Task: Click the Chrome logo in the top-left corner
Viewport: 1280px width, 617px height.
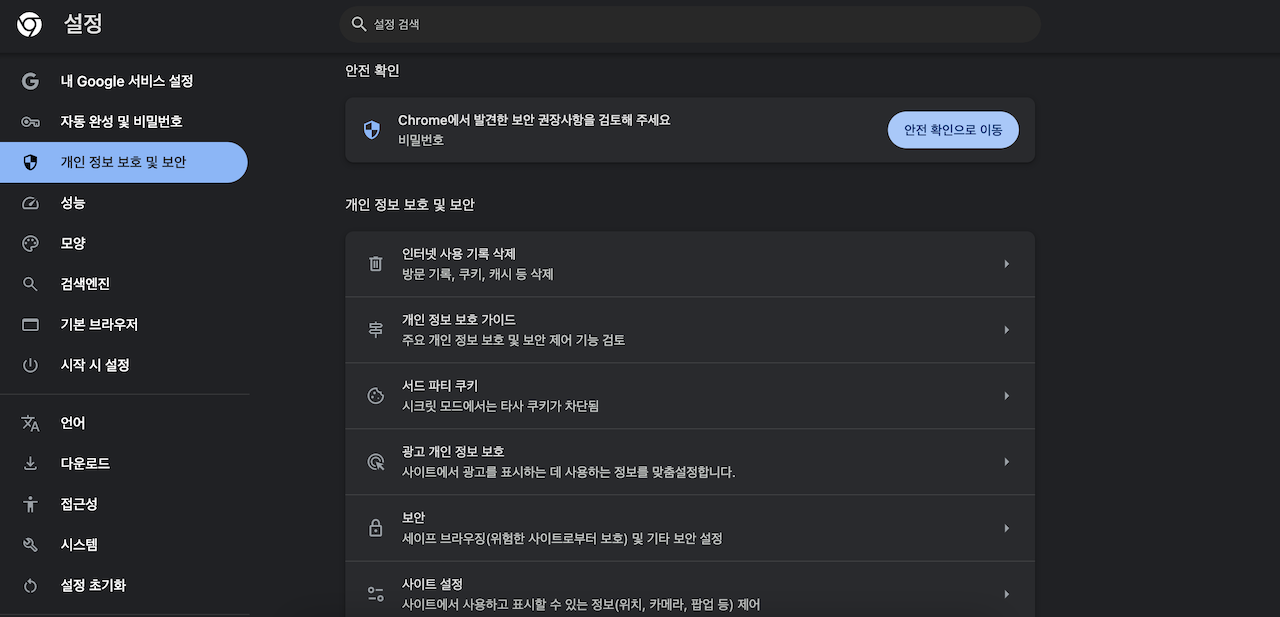Action: pyautogui.click(x=28, y=24)
